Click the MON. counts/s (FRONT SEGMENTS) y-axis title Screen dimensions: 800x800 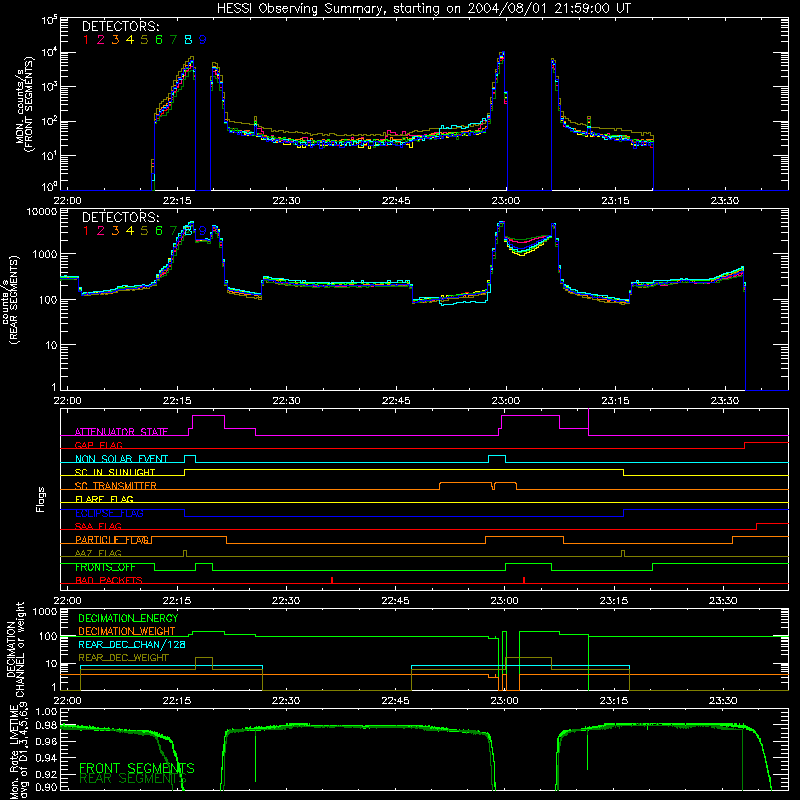point(25,105)
